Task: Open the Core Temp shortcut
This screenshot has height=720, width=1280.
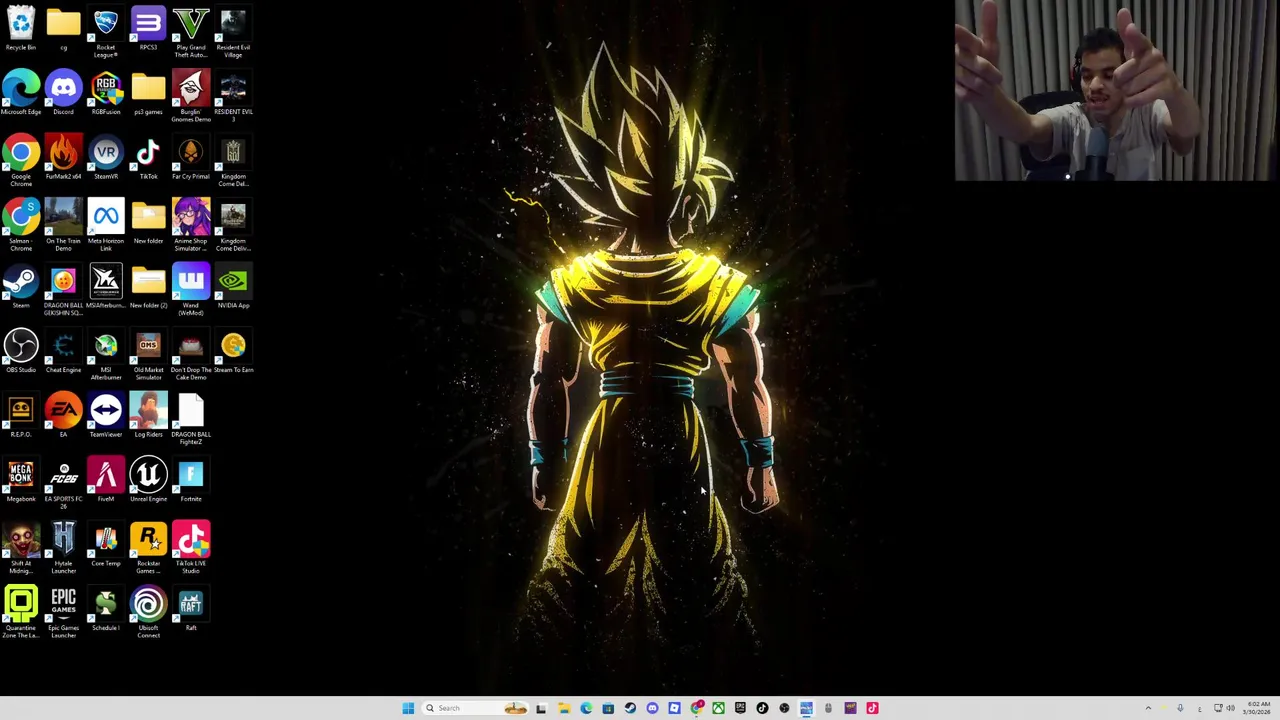Action: tap(106, 541)
